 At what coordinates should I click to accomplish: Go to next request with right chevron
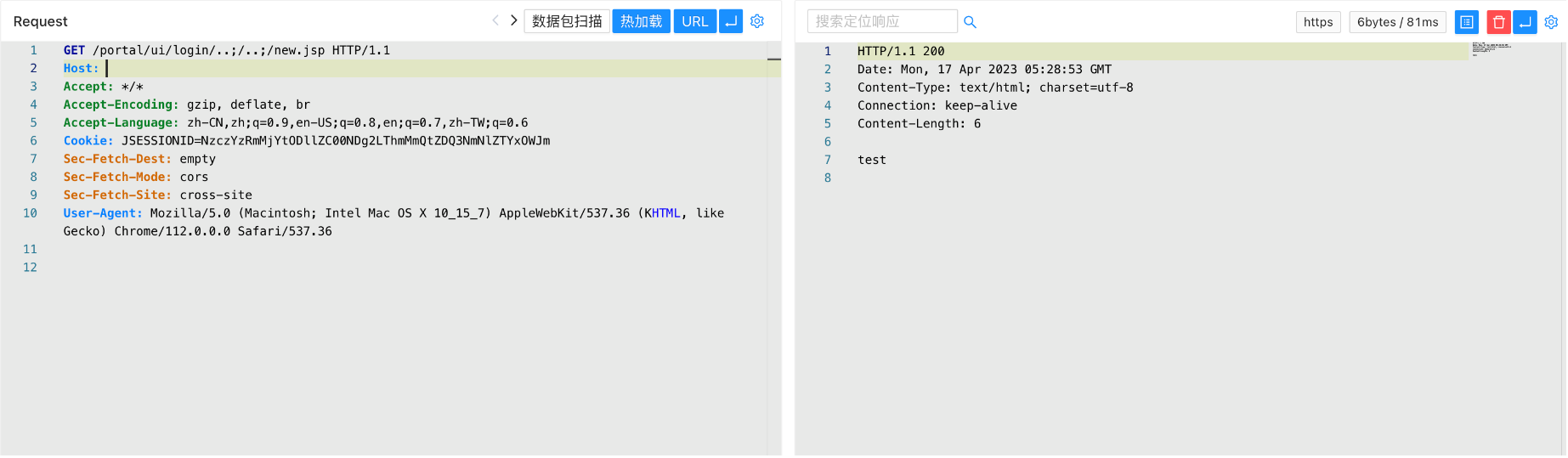(x=513, y=20)
